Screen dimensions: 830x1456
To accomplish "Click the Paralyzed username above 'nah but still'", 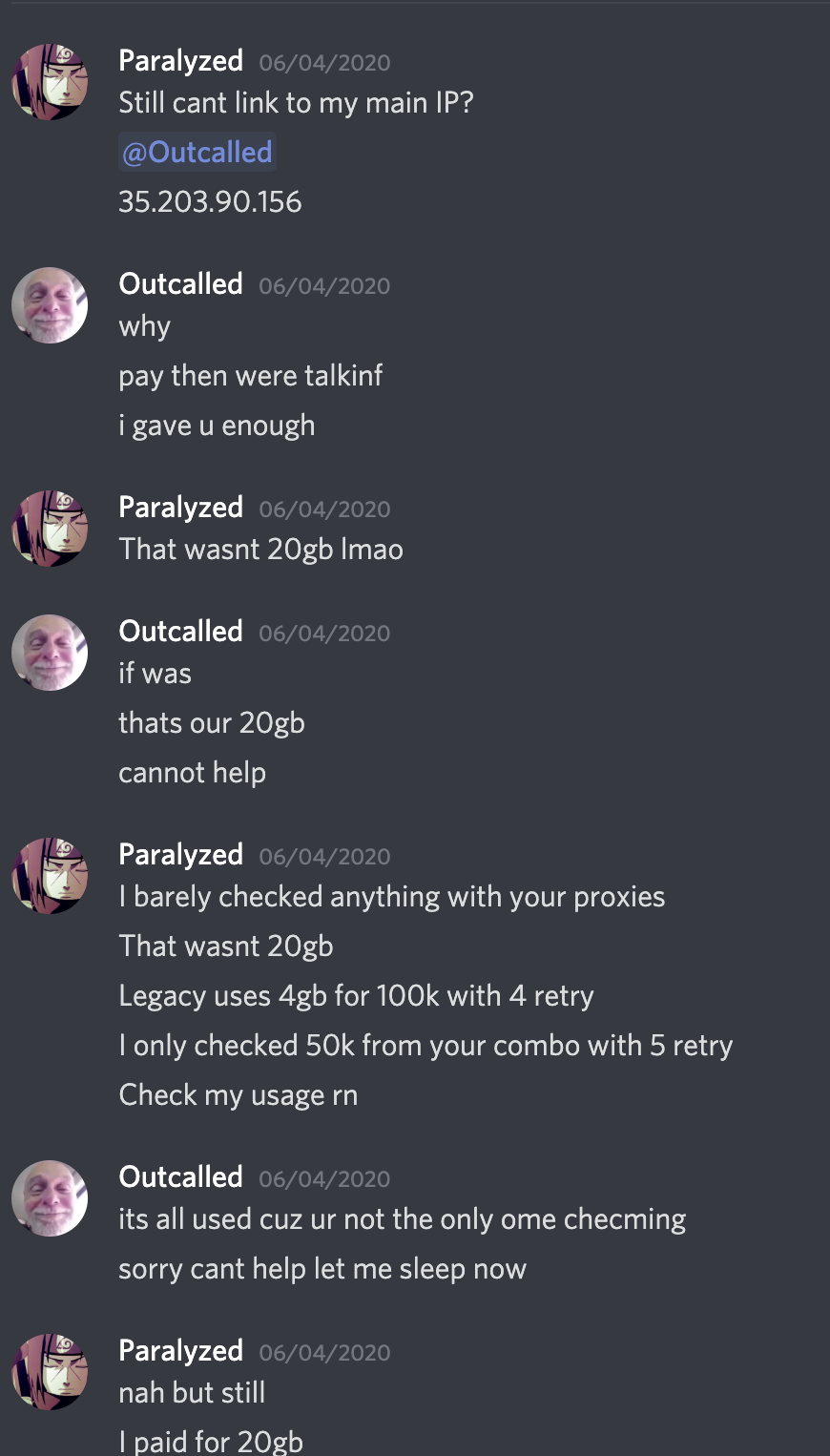I will [x=180, y=1351].
